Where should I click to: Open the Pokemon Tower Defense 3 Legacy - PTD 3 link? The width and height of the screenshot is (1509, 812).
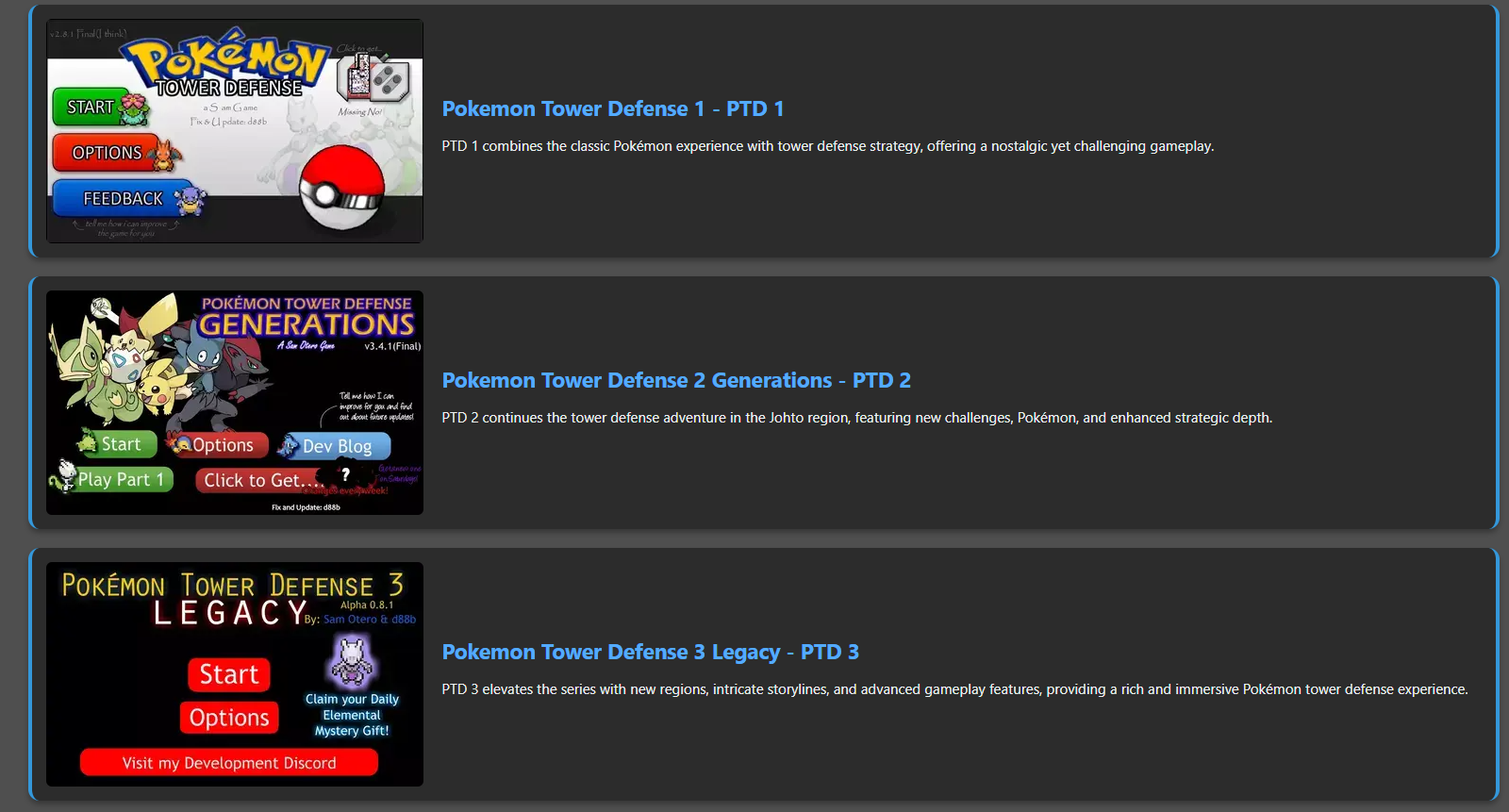tap(650, 652)
